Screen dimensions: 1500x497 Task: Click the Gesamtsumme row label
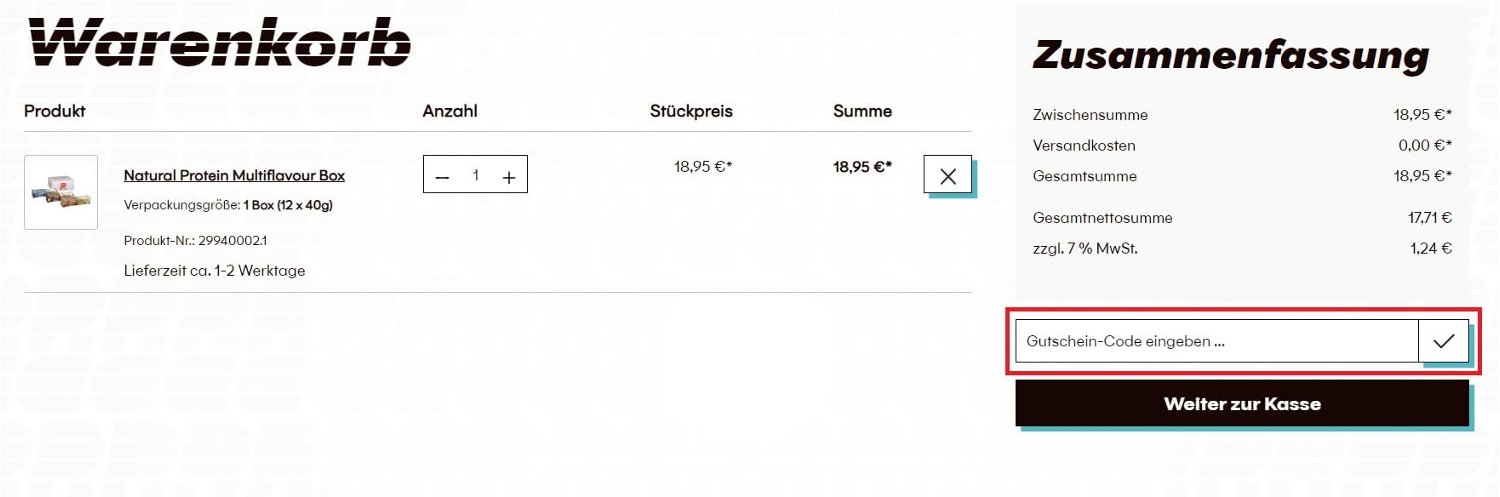click(x=1085, y=176)
